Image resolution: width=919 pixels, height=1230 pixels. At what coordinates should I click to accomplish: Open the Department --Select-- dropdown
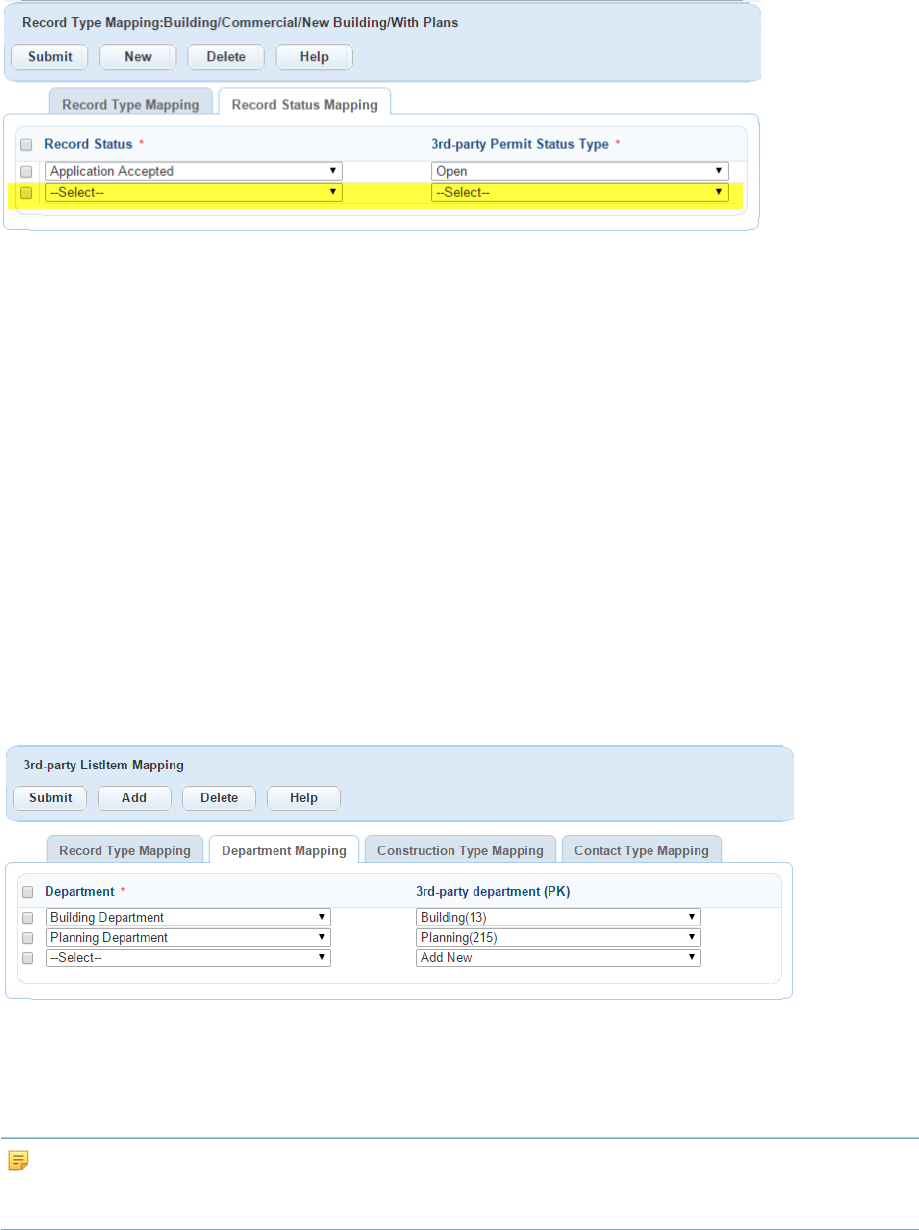(x=188, y=957)
